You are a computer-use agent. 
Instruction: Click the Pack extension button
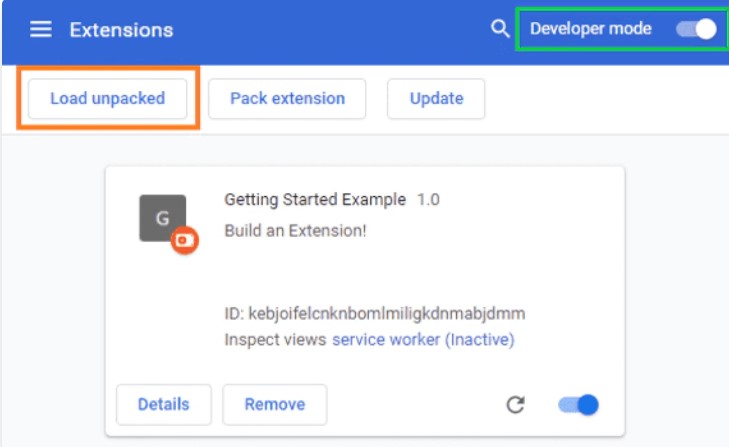coord(287,99)
